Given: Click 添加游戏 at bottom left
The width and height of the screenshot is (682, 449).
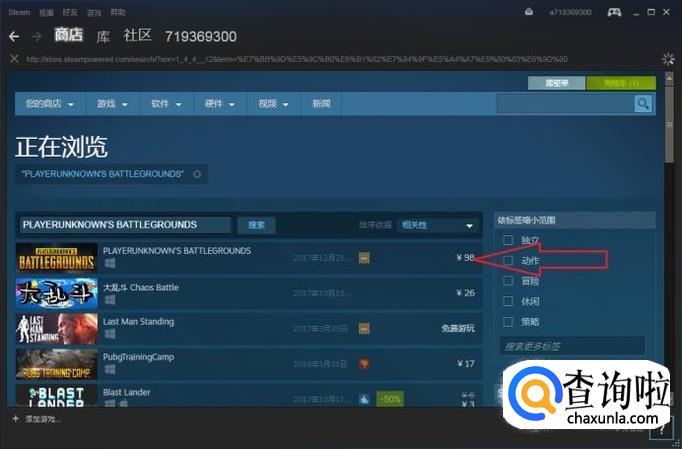Looking at the screenshot, I should pos(43,419).
